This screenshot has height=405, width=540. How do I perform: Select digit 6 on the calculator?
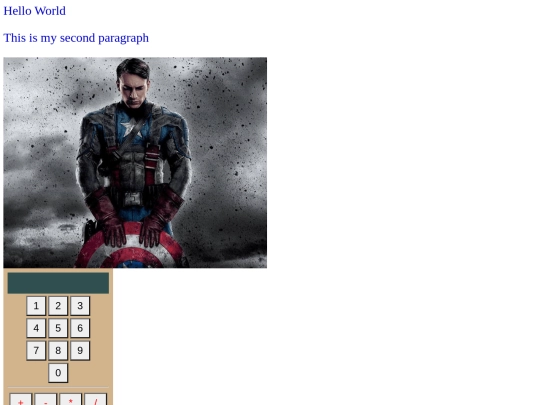pos(80,328)
